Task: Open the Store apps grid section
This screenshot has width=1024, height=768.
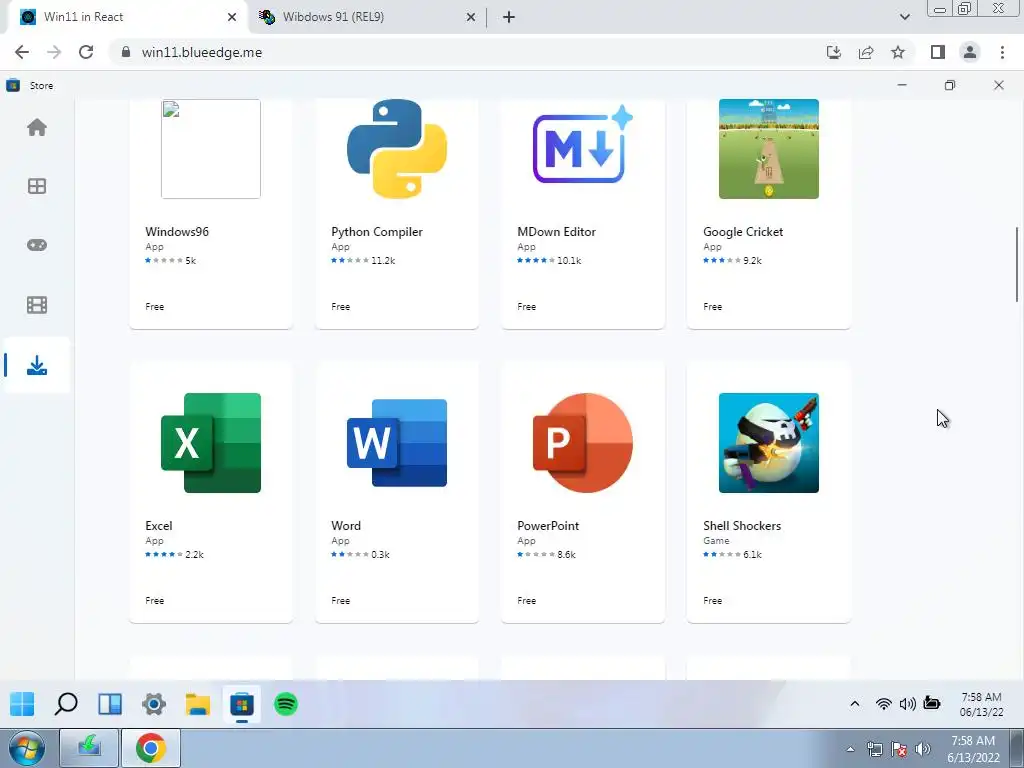Action: [37, 186]
